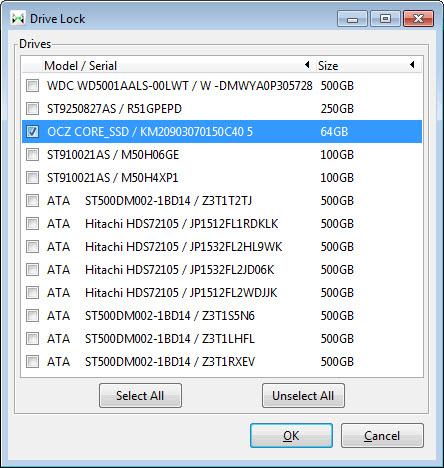
Task: Sort by the Model / Serial column header
Action: (80, 66)
